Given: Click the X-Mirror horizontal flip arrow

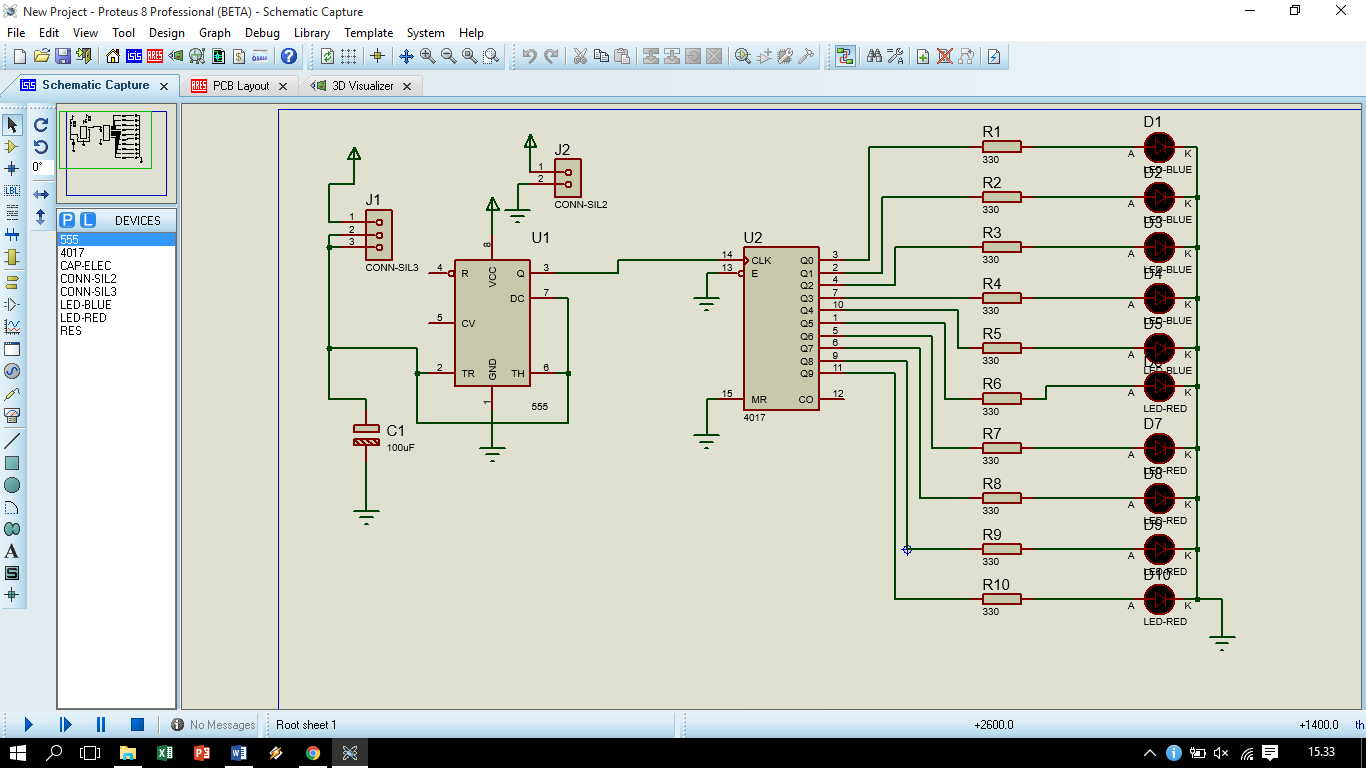Looking at the screenshot, I should [x=41, y=194].
